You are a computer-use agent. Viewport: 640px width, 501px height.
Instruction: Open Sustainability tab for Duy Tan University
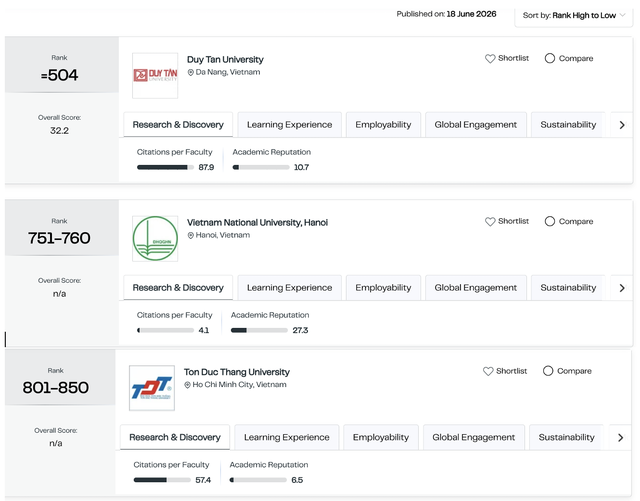pyautogui.click(x=568, y=125)
